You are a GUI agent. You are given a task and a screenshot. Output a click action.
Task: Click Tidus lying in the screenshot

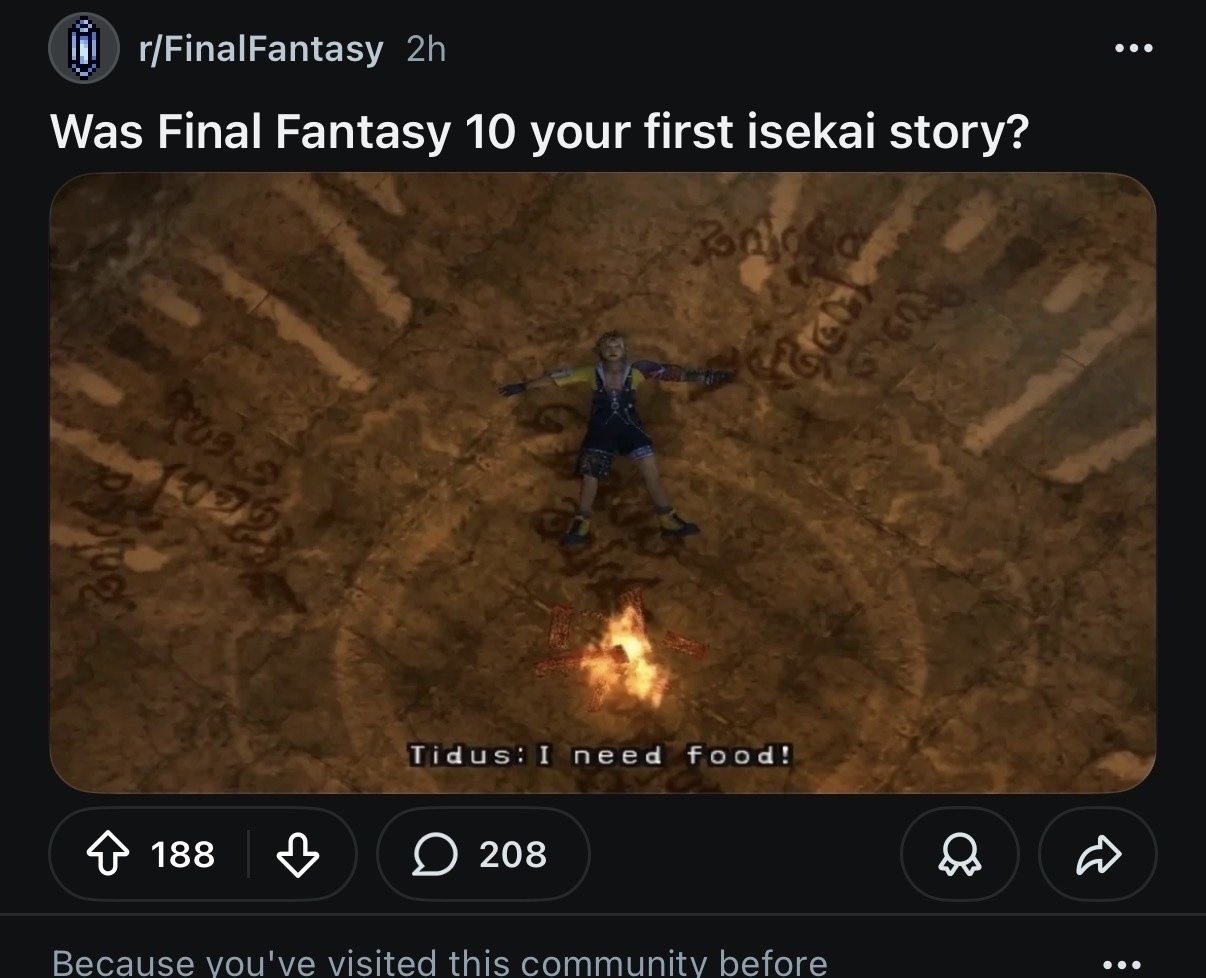[615, 430]
